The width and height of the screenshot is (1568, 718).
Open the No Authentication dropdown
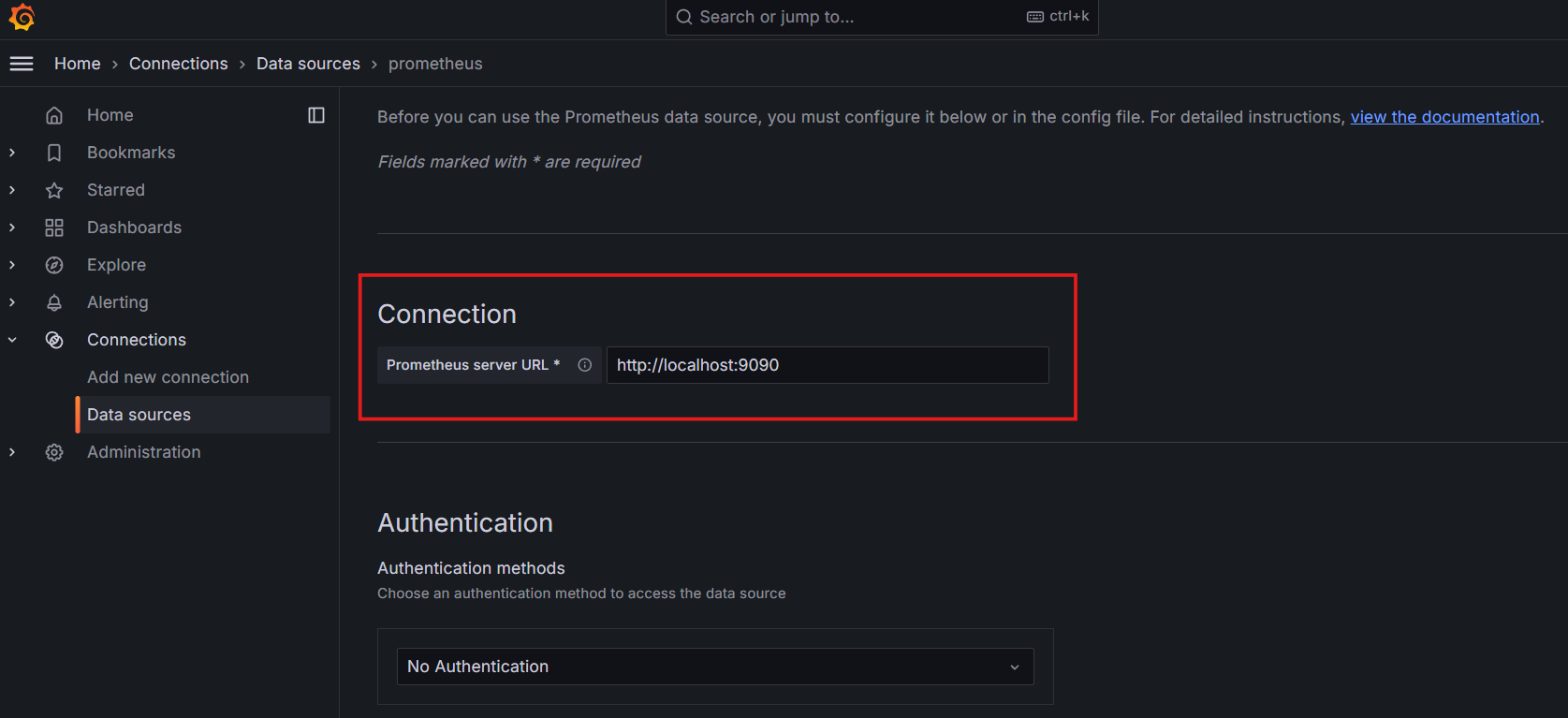click(x=715, y=667)
